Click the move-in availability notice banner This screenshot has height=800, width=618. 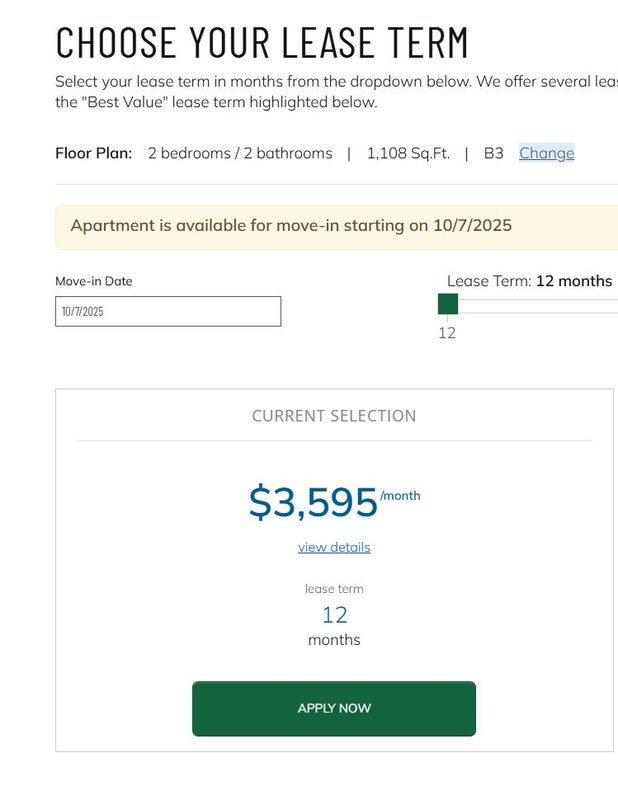pos(336,226)
